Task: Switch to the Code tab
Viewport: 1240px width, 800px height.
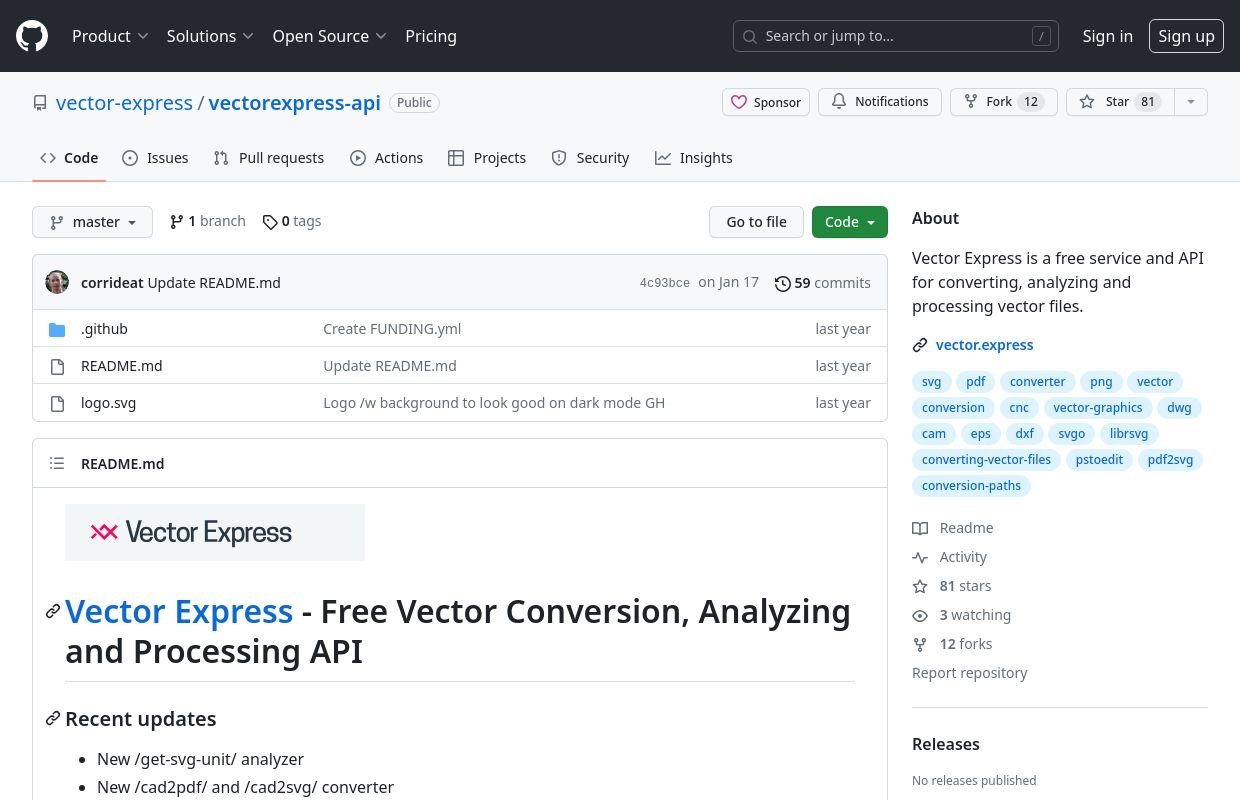Action: click(69, 158)
